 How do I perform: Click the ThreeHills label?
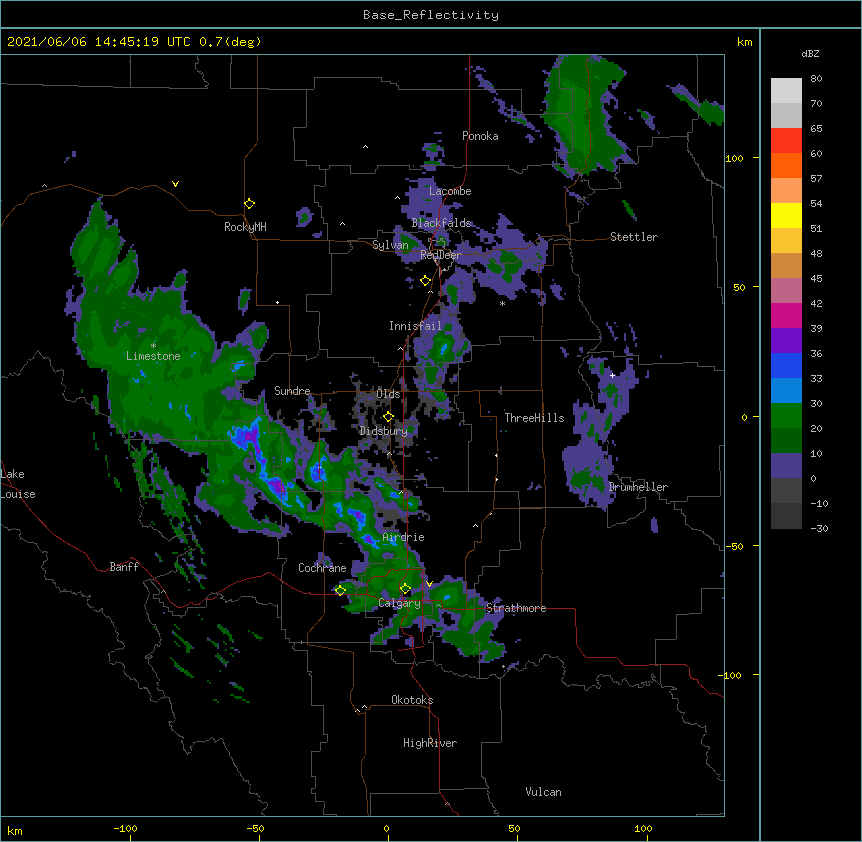point(534,418)
